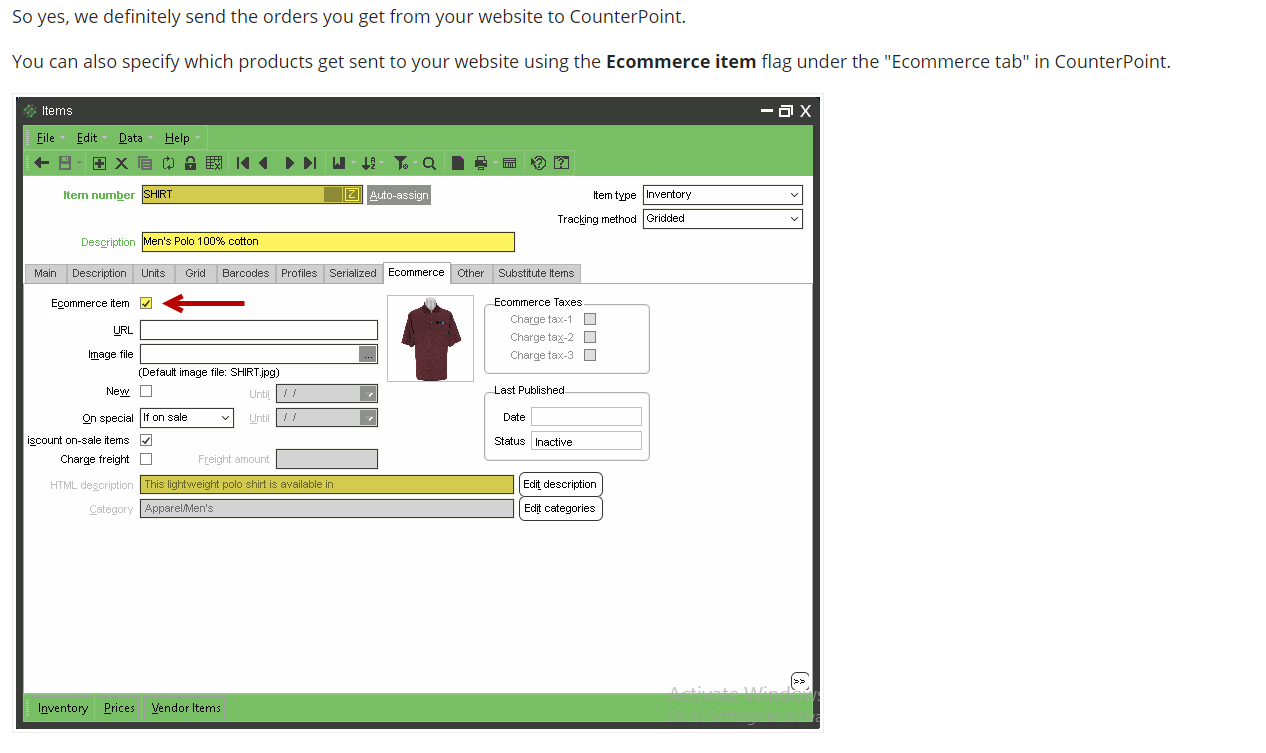Switch to the Main tab

pyautogui.click(x=45, y=273)
